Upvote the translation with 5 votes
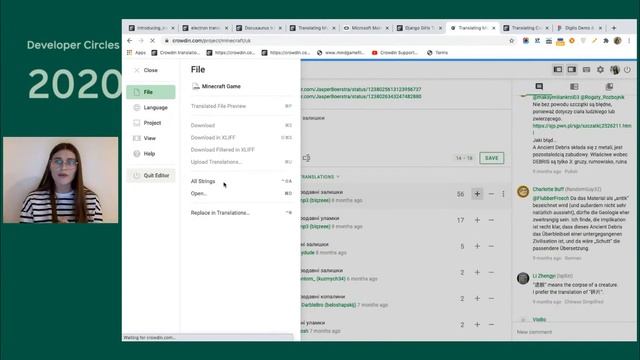This screenshot has width=640, height=360. click(x=477, y=246)
